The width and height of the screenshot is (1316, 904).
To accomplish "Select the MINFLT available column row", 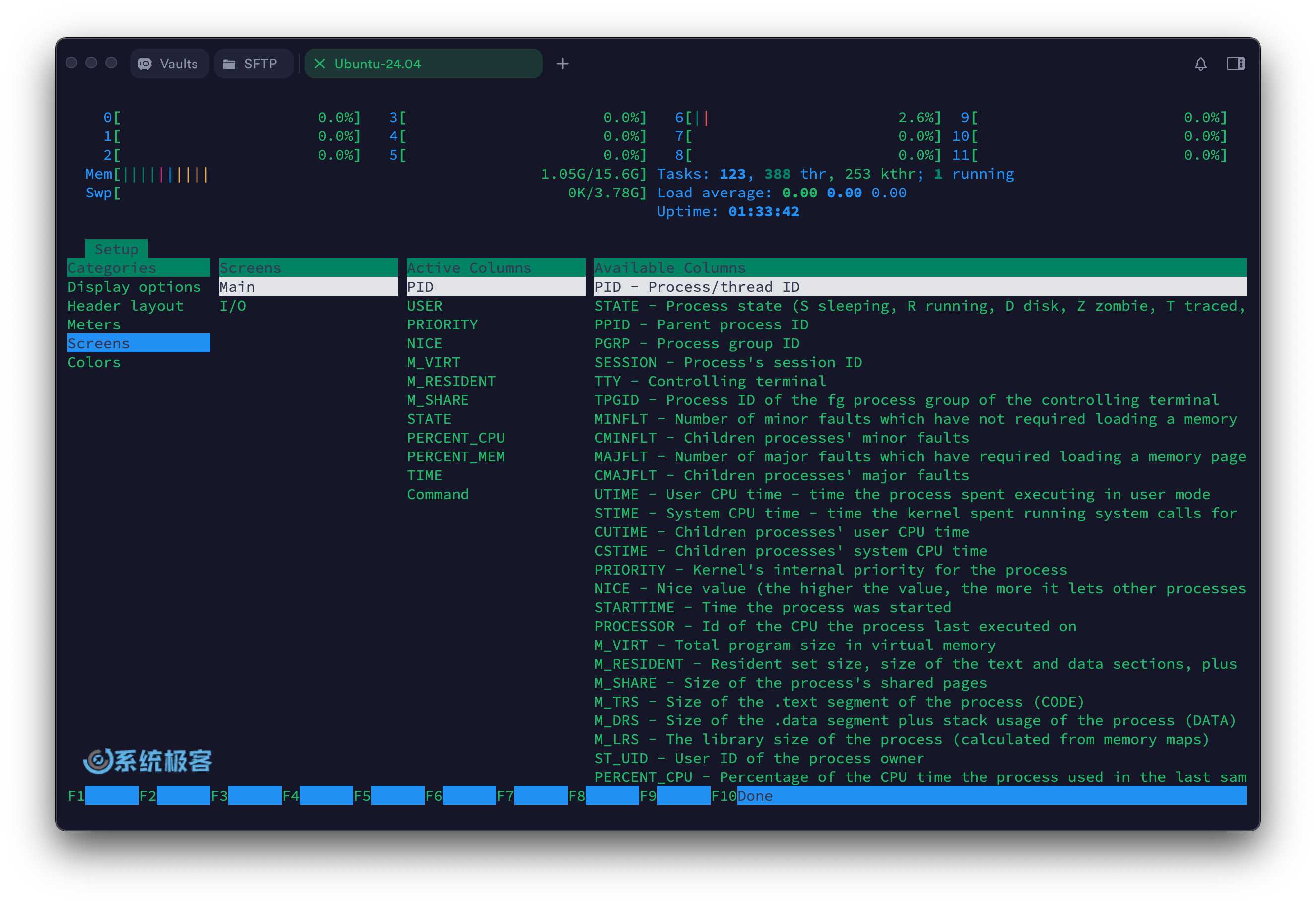I will point(920,419).
